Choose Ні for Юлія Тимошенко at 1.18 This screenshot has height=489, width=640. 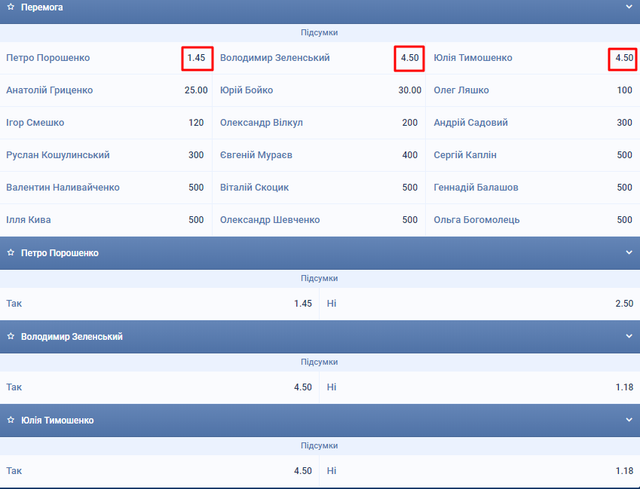point(624,470)
